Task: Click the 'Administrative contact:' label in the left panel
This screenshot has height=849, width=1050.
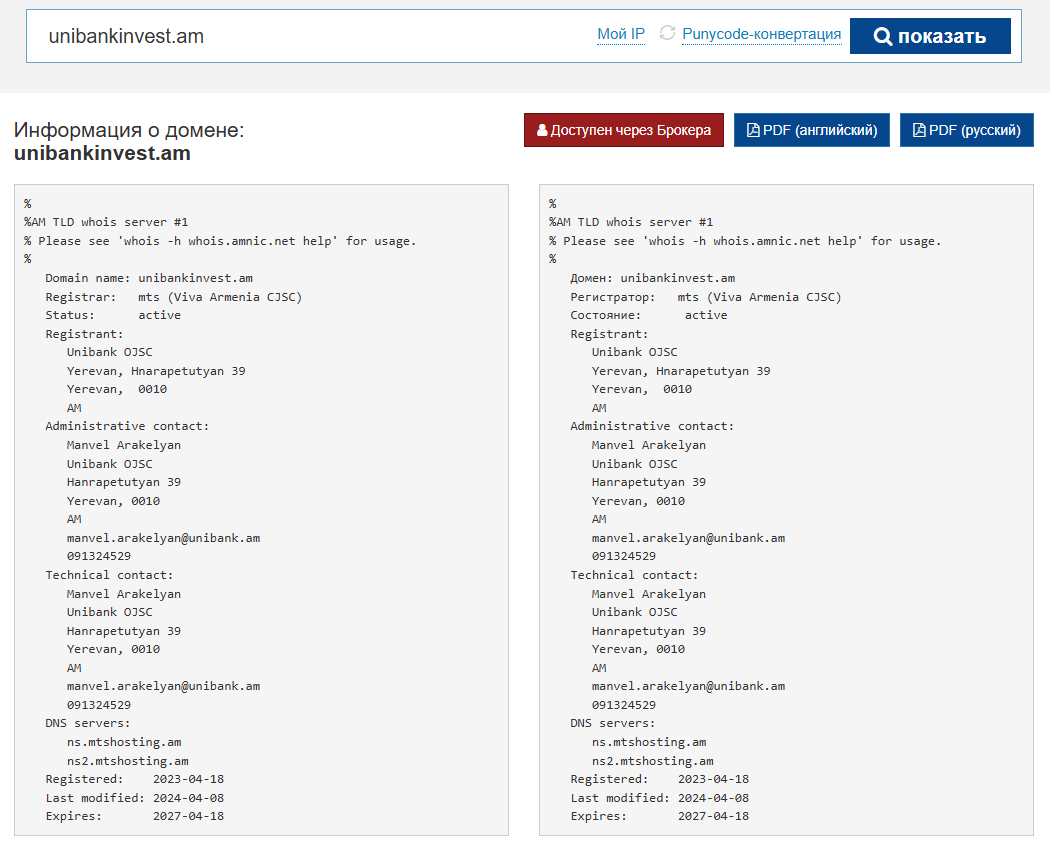Action: [x=127, y=427]
